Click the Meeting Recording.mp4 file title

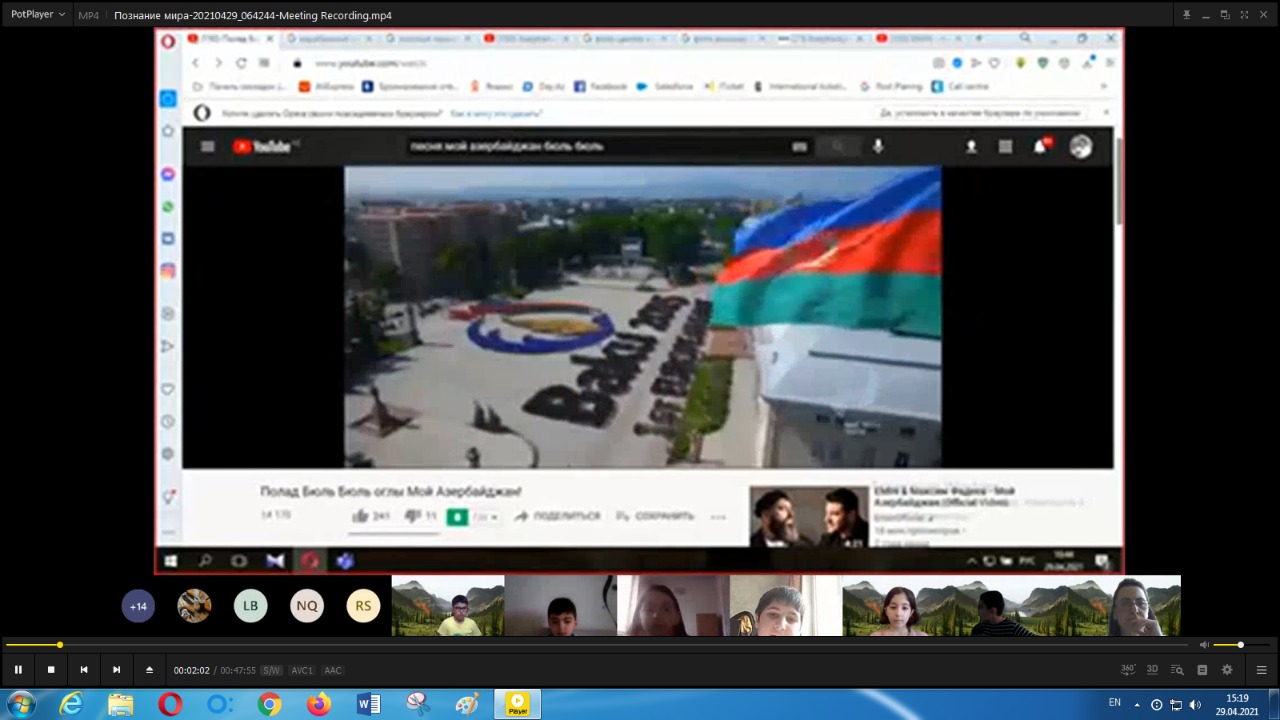pos(253,15)
